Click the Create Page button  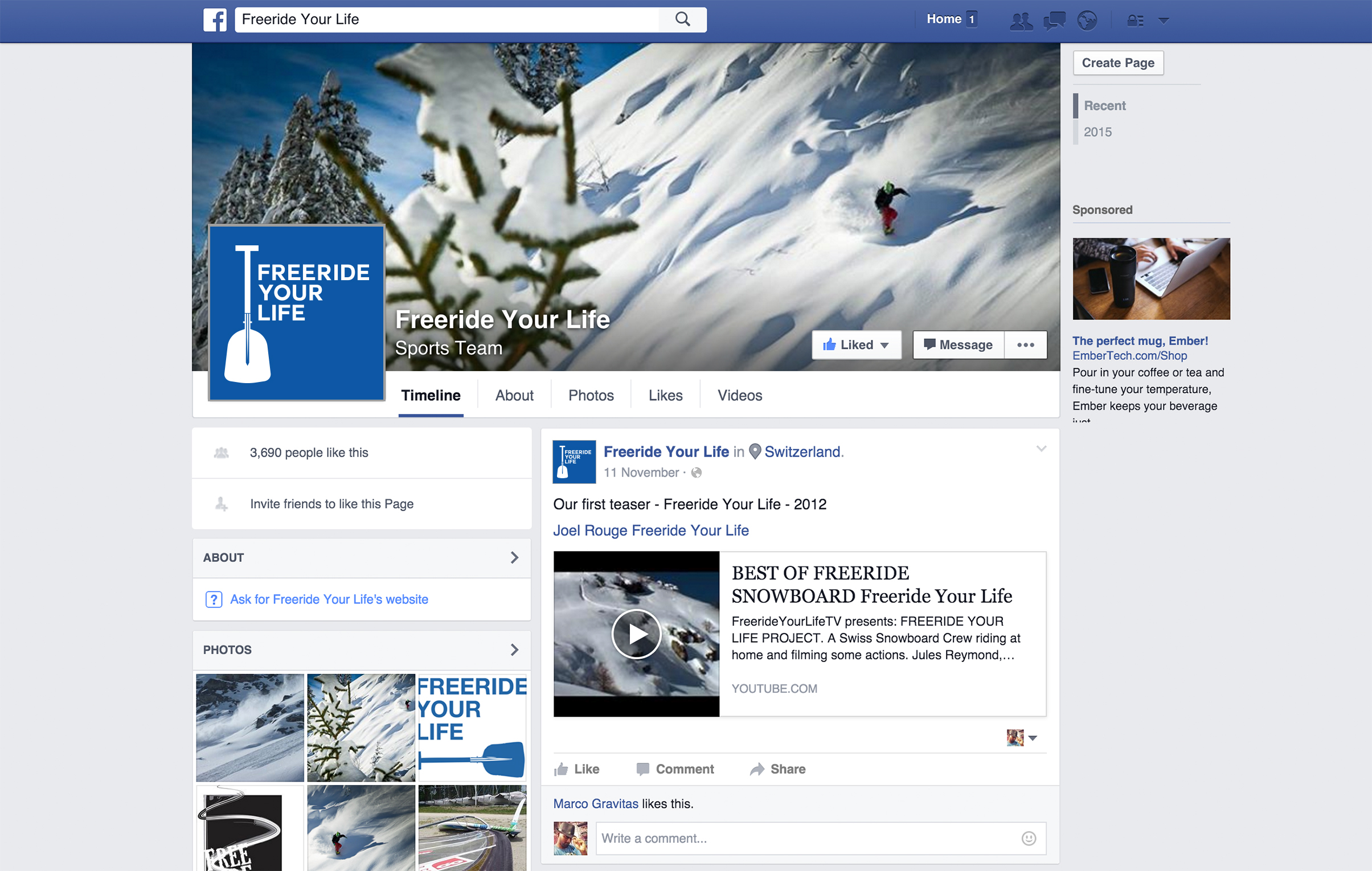1117,63
